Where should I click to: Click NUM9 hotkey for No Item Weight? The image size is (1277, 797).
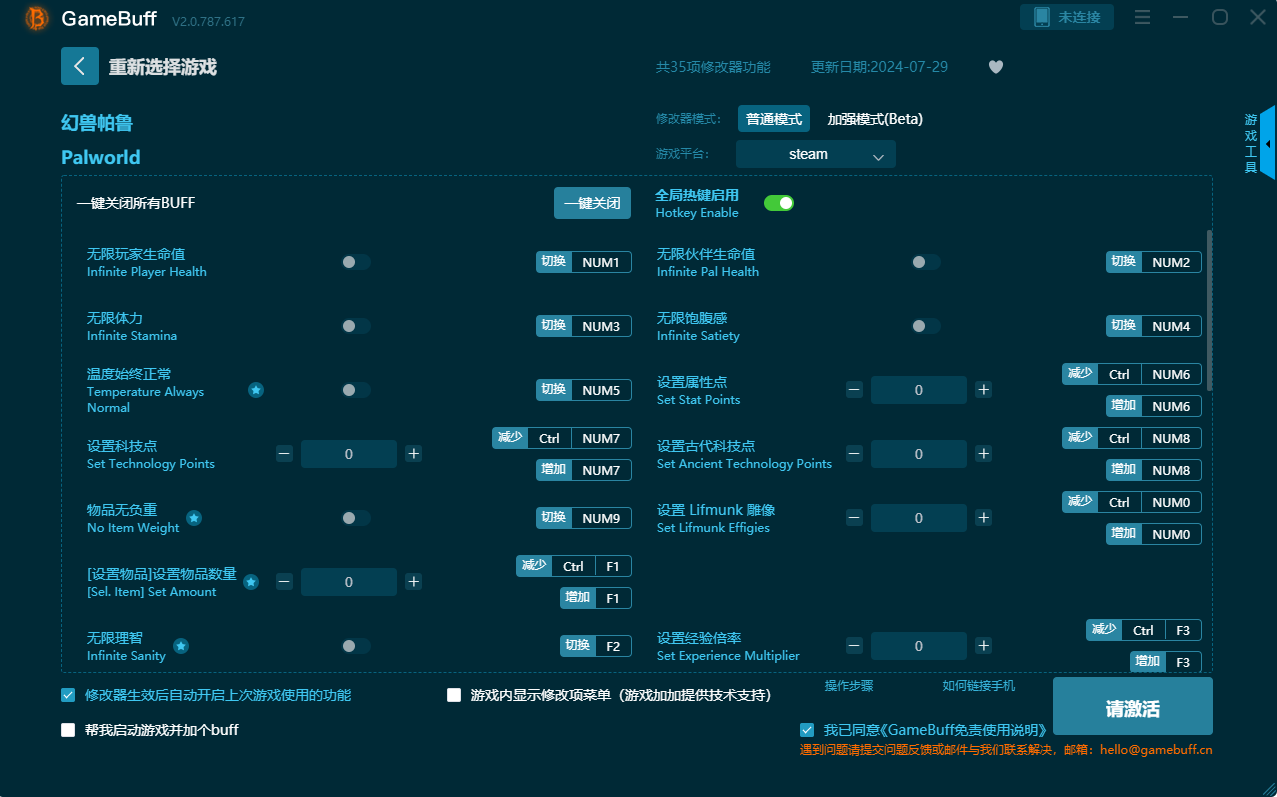pos(601,518)
